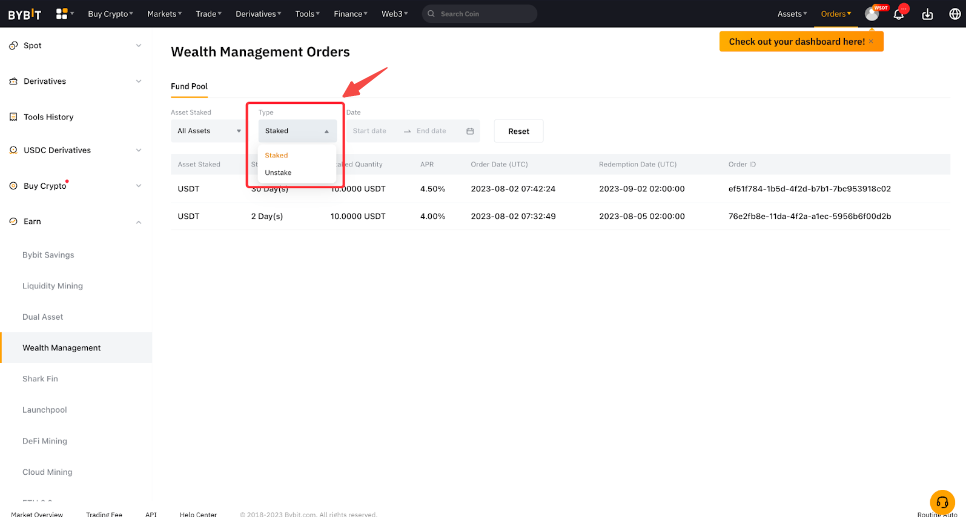
Task: Click the Buy Crypto sidebar icon
Action: 13,186
